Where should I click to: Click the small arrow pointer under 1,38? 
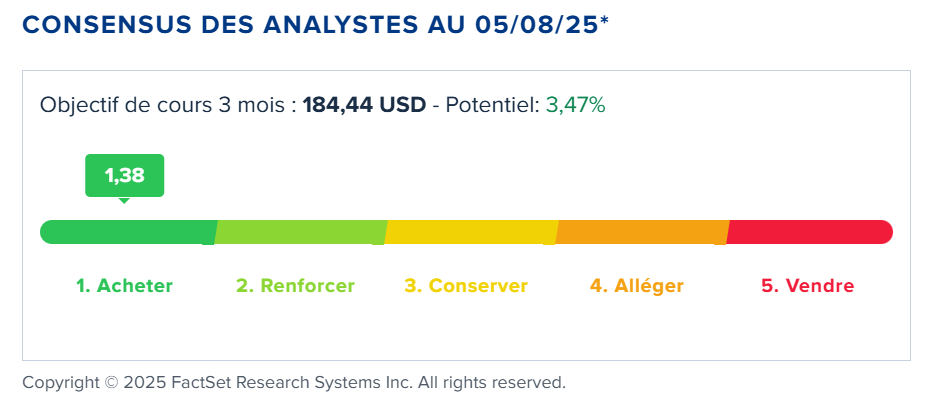point(124,201)
